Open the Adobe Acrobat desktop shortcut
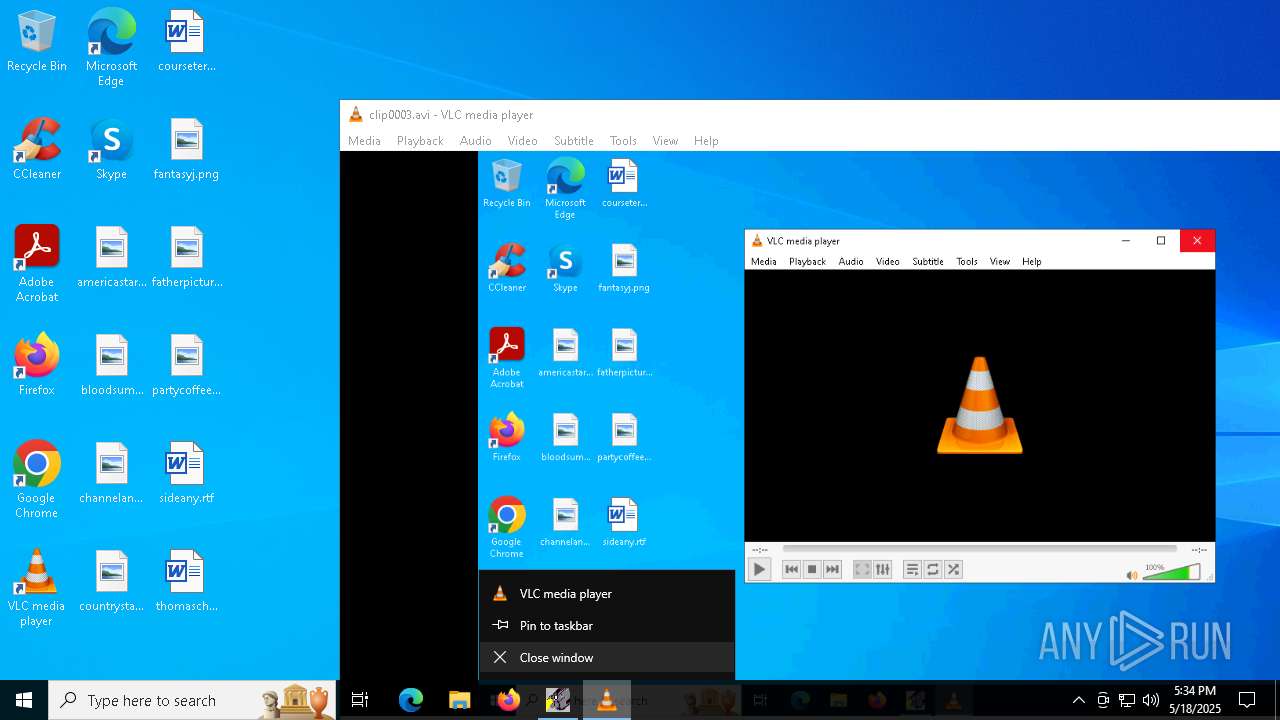 [x=37, y=264]
